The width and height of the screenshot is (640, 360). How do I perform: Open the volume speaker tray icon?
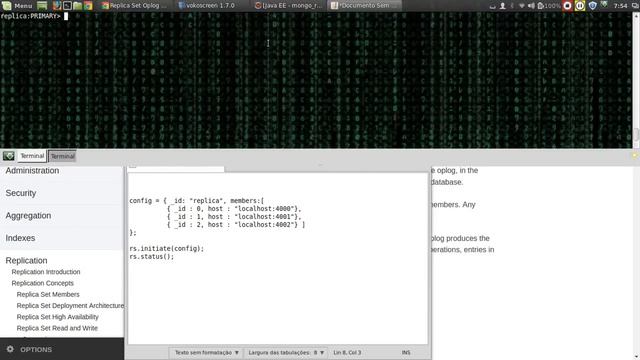531,6
